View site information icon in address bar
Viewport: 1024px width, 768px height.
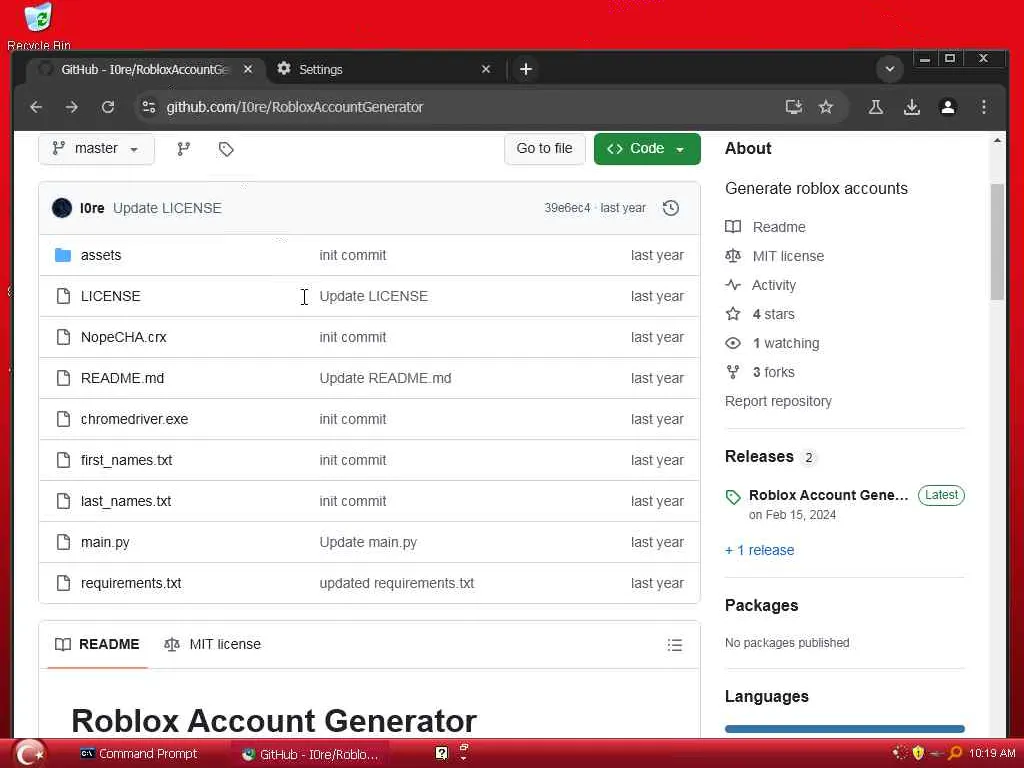(149, 107)
